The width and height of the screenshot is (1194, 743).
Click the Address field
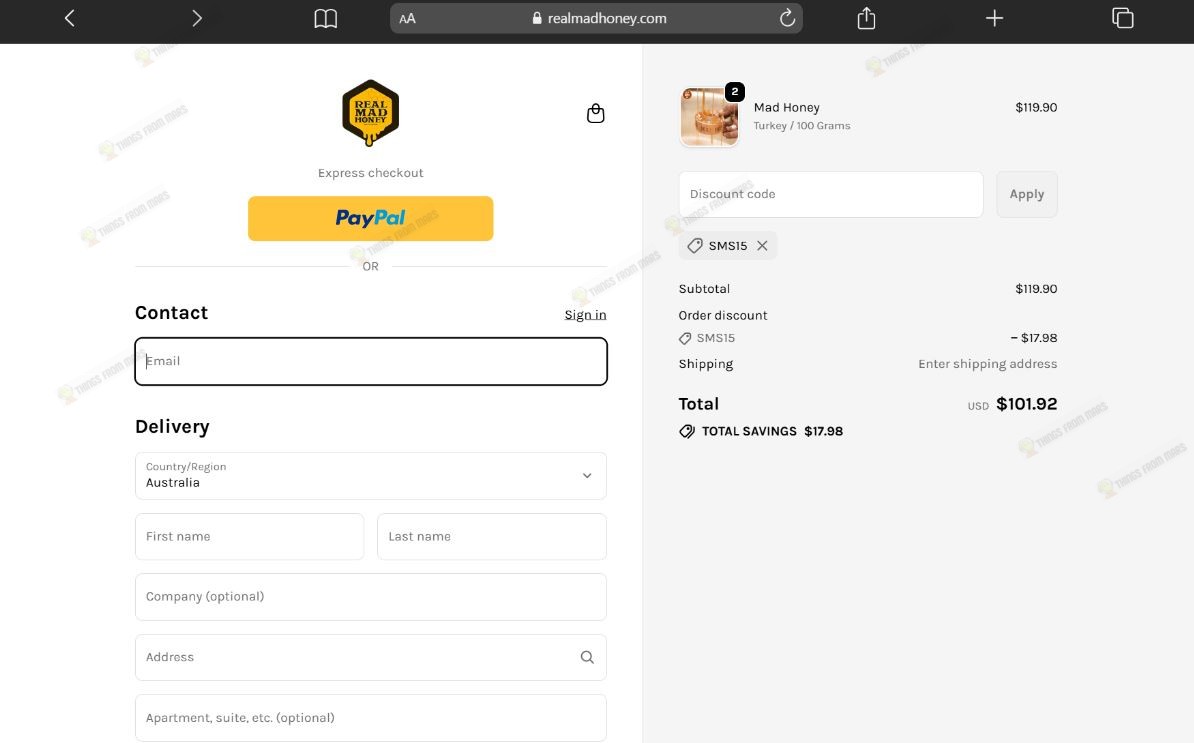pyautogui.click(x=371, y=657)
